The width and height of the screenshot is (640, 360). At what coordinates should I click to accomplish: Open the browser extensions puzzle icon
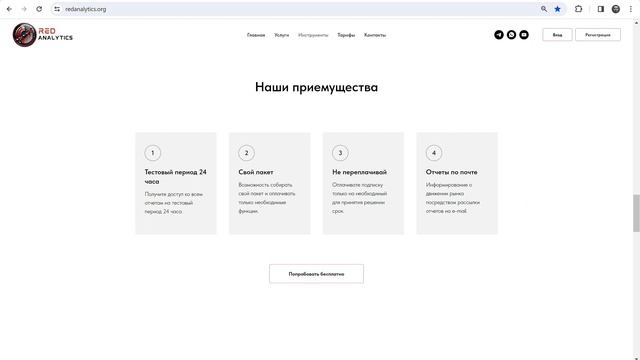click(578, 9)
